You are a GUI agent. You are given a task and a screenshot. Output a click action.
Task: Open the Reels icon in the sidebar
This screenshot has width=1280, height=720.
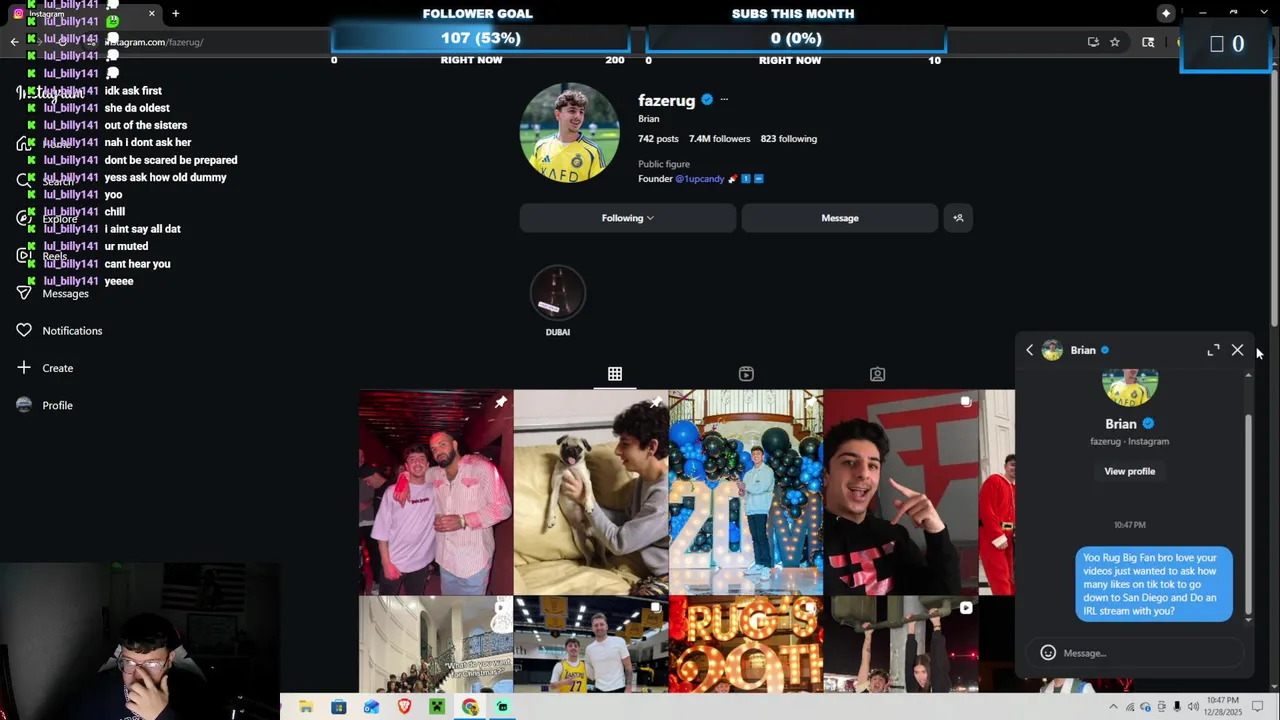coord(24,255)
